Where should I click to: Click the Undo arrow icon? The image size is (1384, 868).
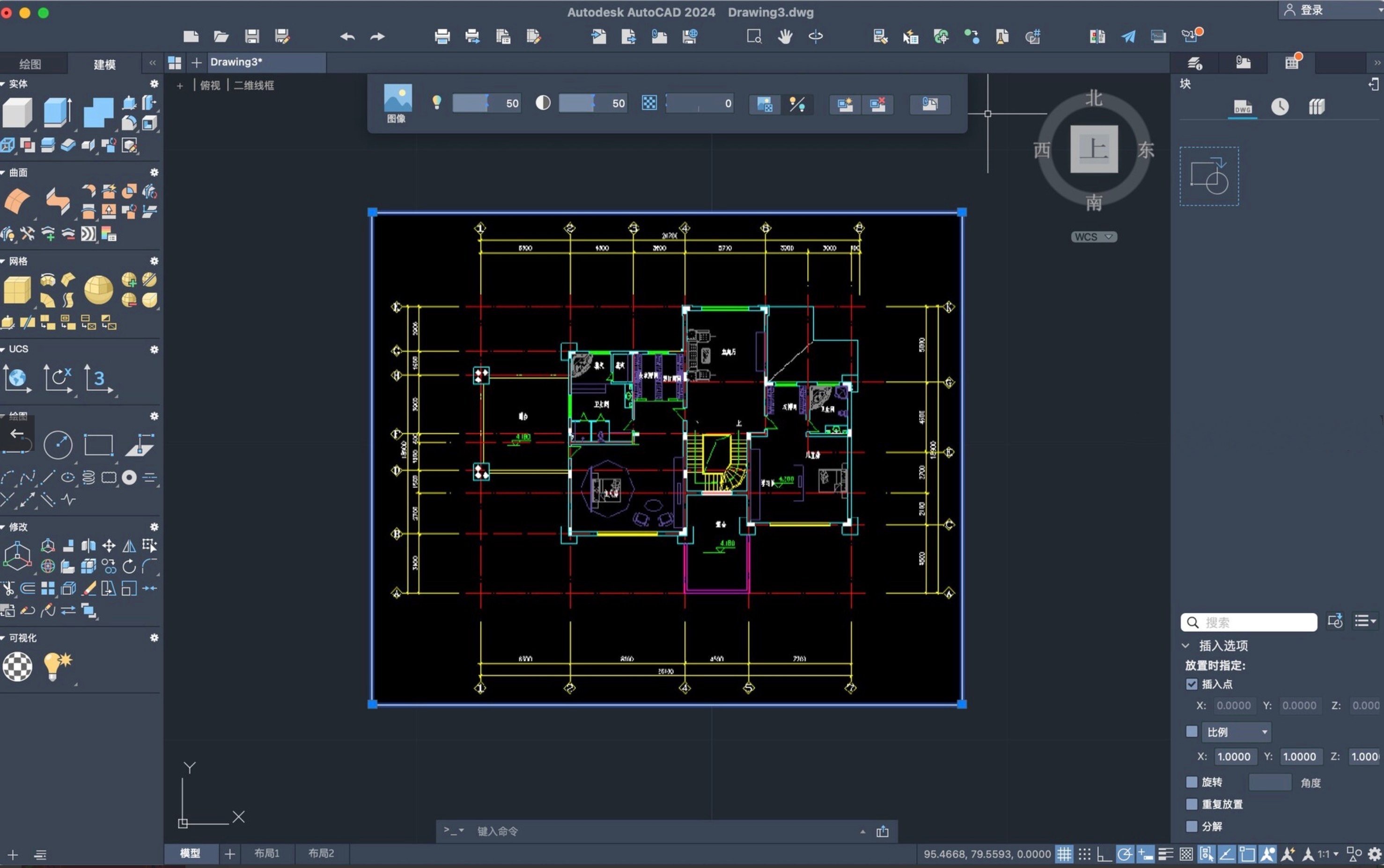(x=347, y=36)
